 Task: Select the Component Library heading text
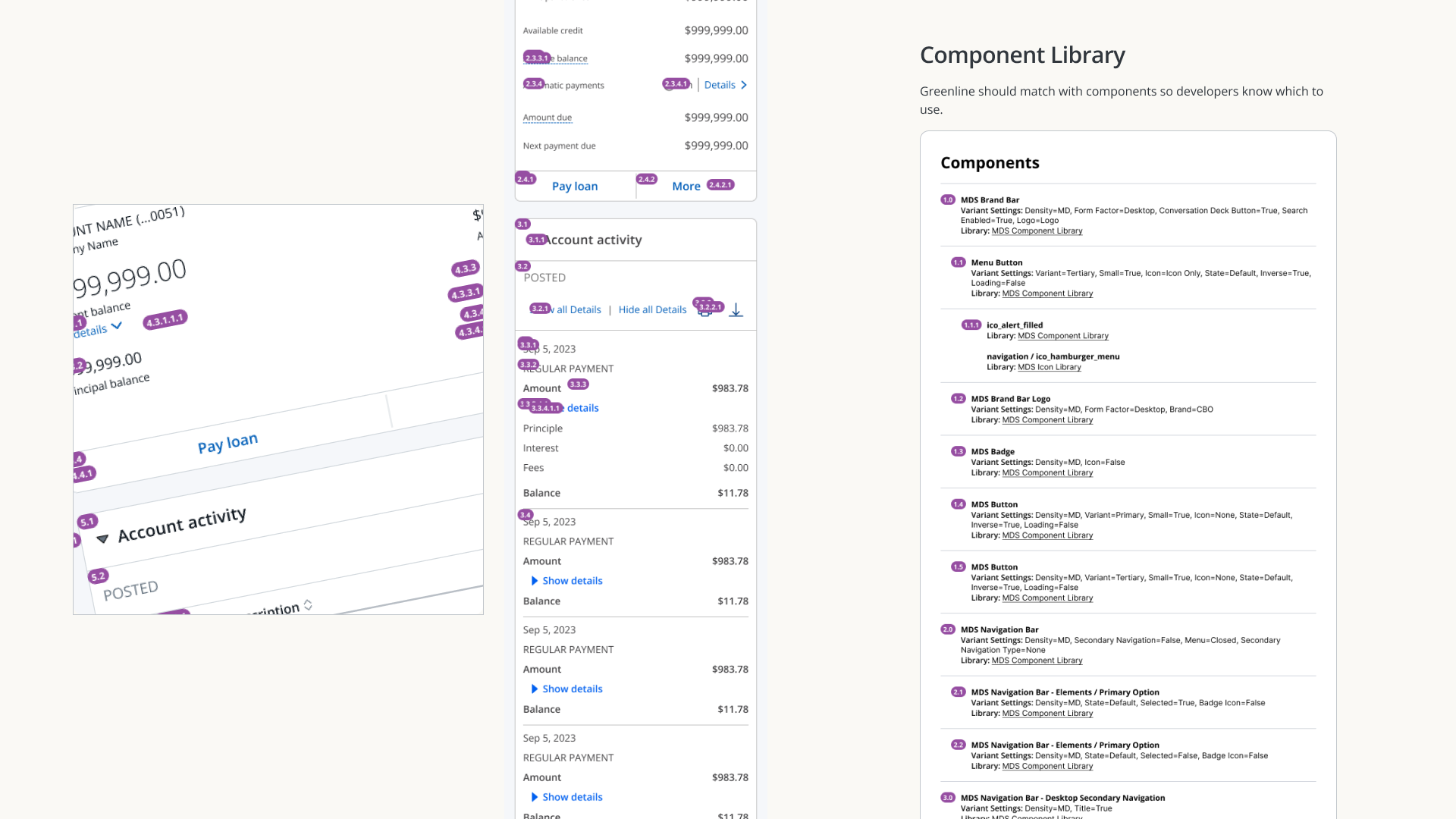pyautogui.click(x=1021, y=55)
